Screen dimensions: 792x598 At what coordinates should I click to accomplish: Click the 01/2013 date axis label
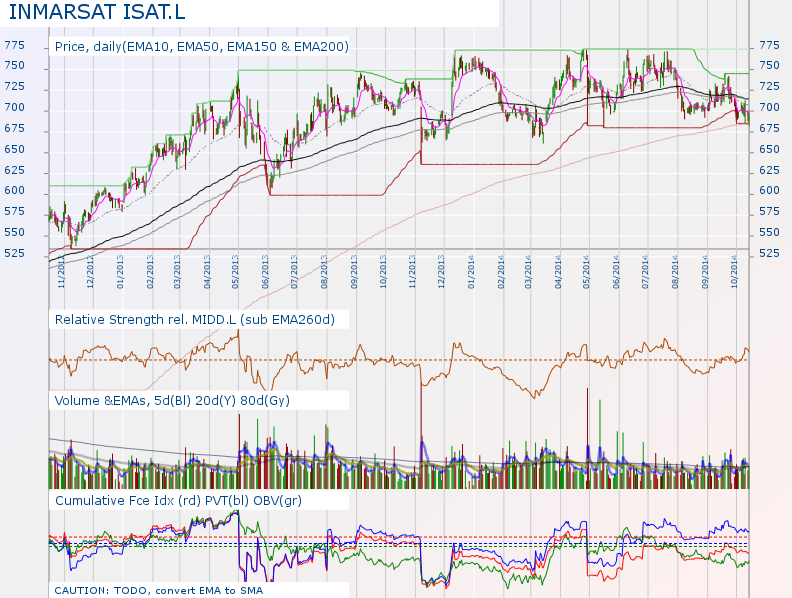click(120, 272)
